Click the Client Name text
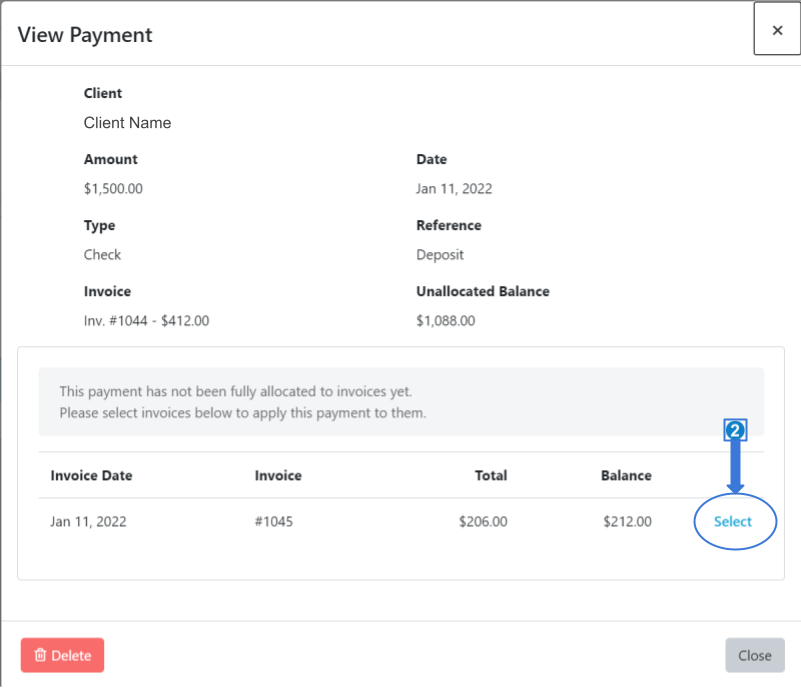This screenshot has height=690, width=801. point(127,122)
